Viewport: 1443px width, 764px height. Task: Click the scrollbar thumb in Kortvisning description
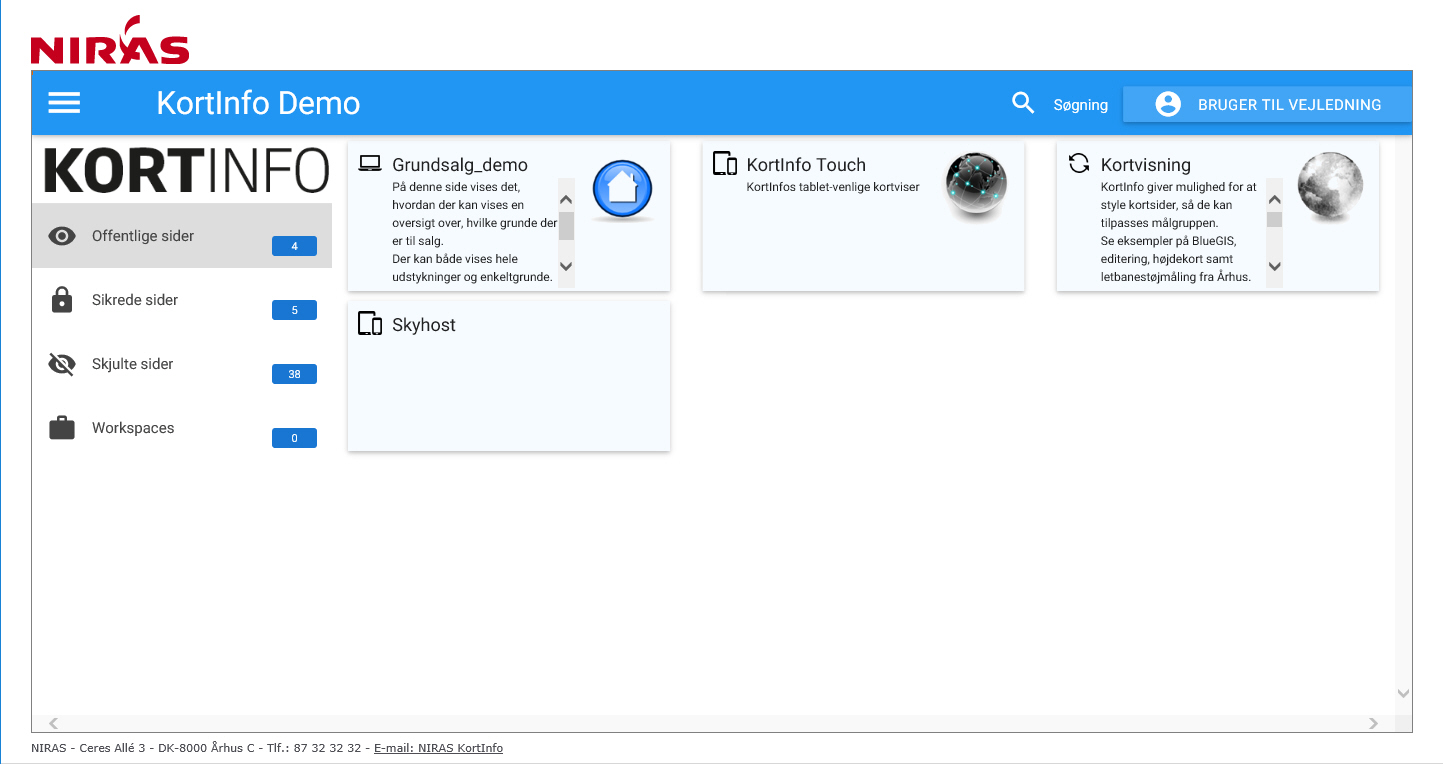pyautogui.click(x=1274, y=220)
